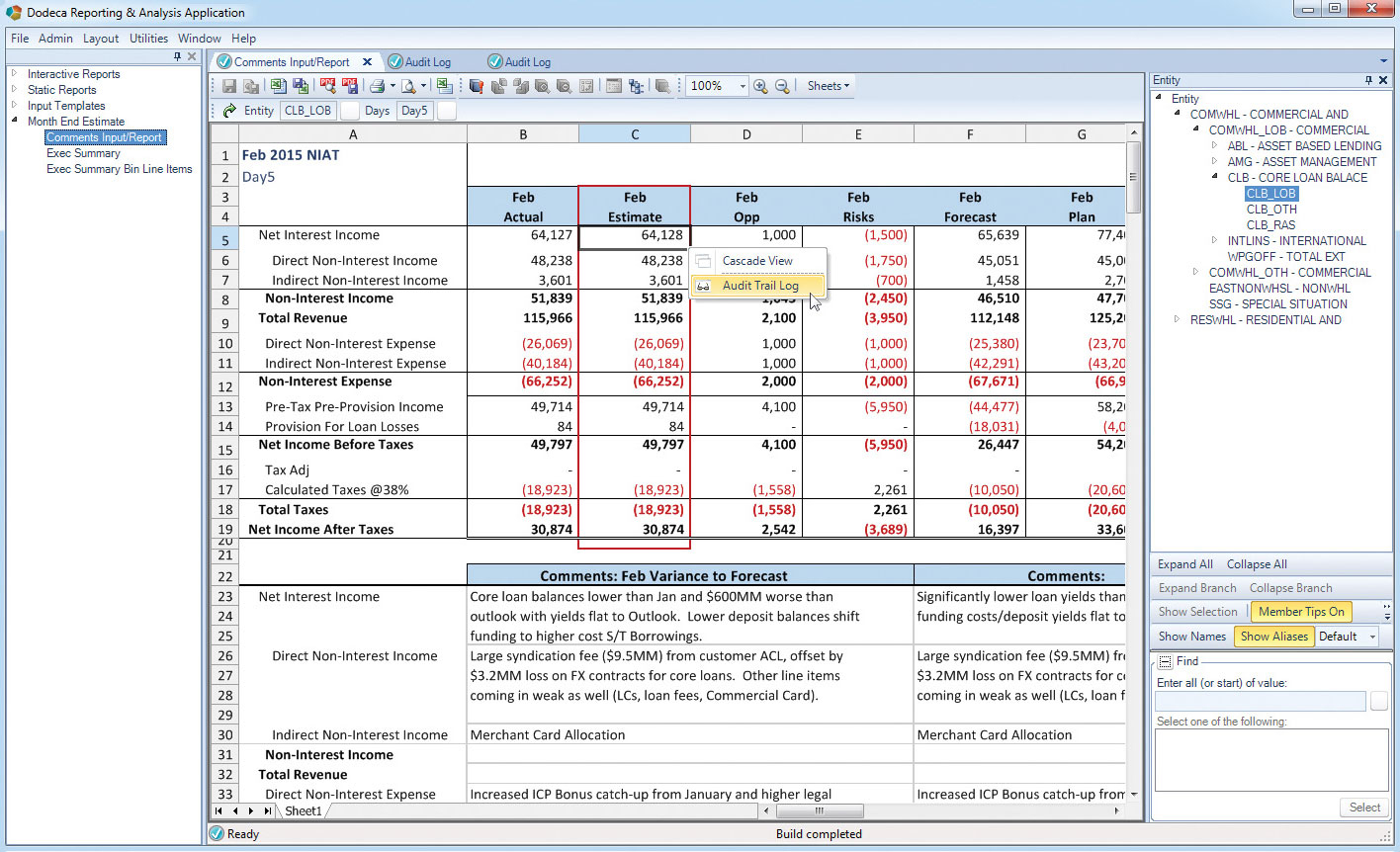Open the Sheets dropdown
This screenshot has width=1400, height=852.
point(827,86)
